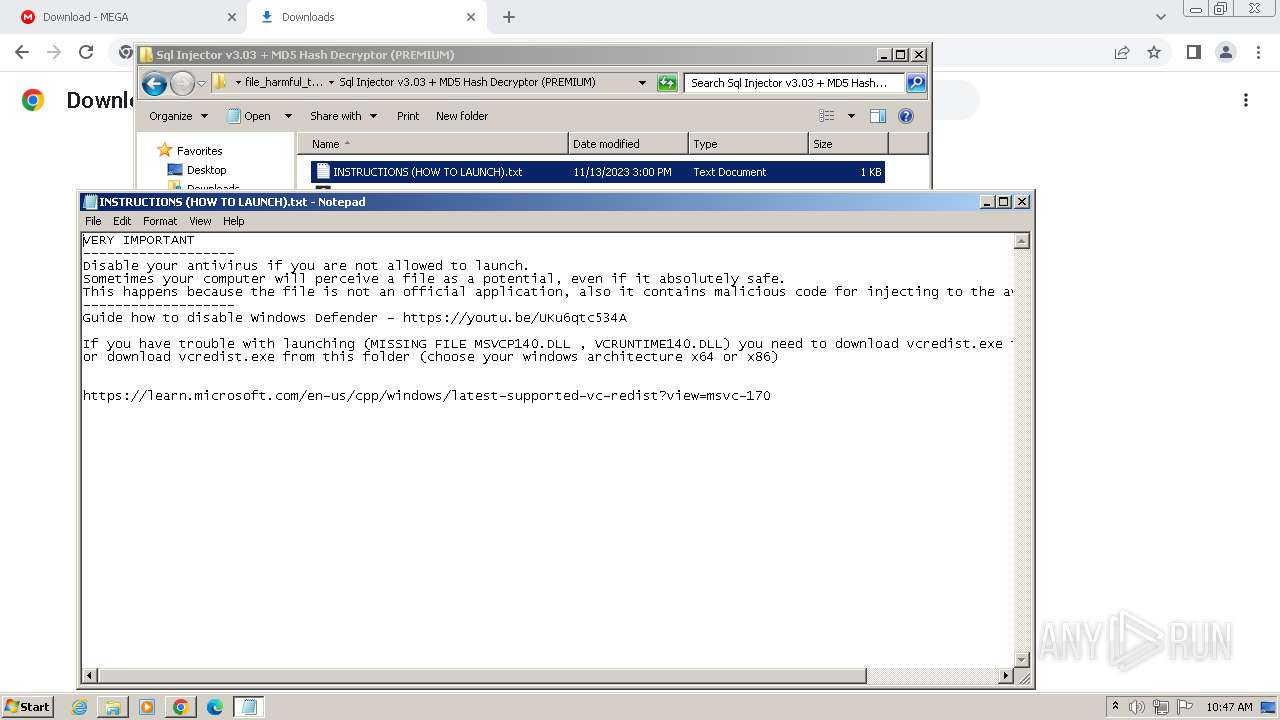Go back in the Explorer window
Viewport: 1280px width, 720px height.
point(154,84)
